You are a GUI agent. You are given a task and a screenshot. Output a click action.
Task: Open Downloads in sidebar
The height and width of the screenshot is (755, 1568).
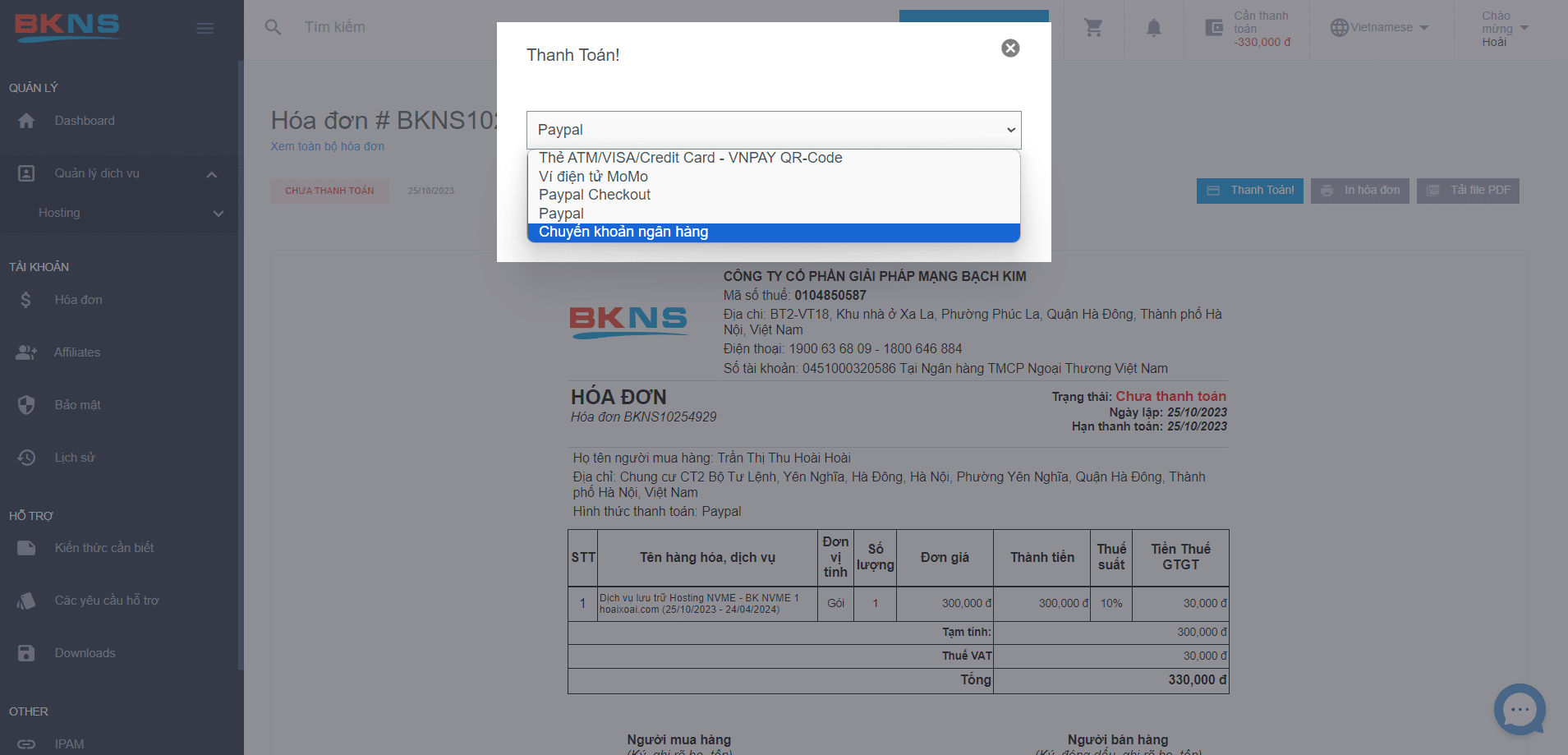click(x=85, y=653)
